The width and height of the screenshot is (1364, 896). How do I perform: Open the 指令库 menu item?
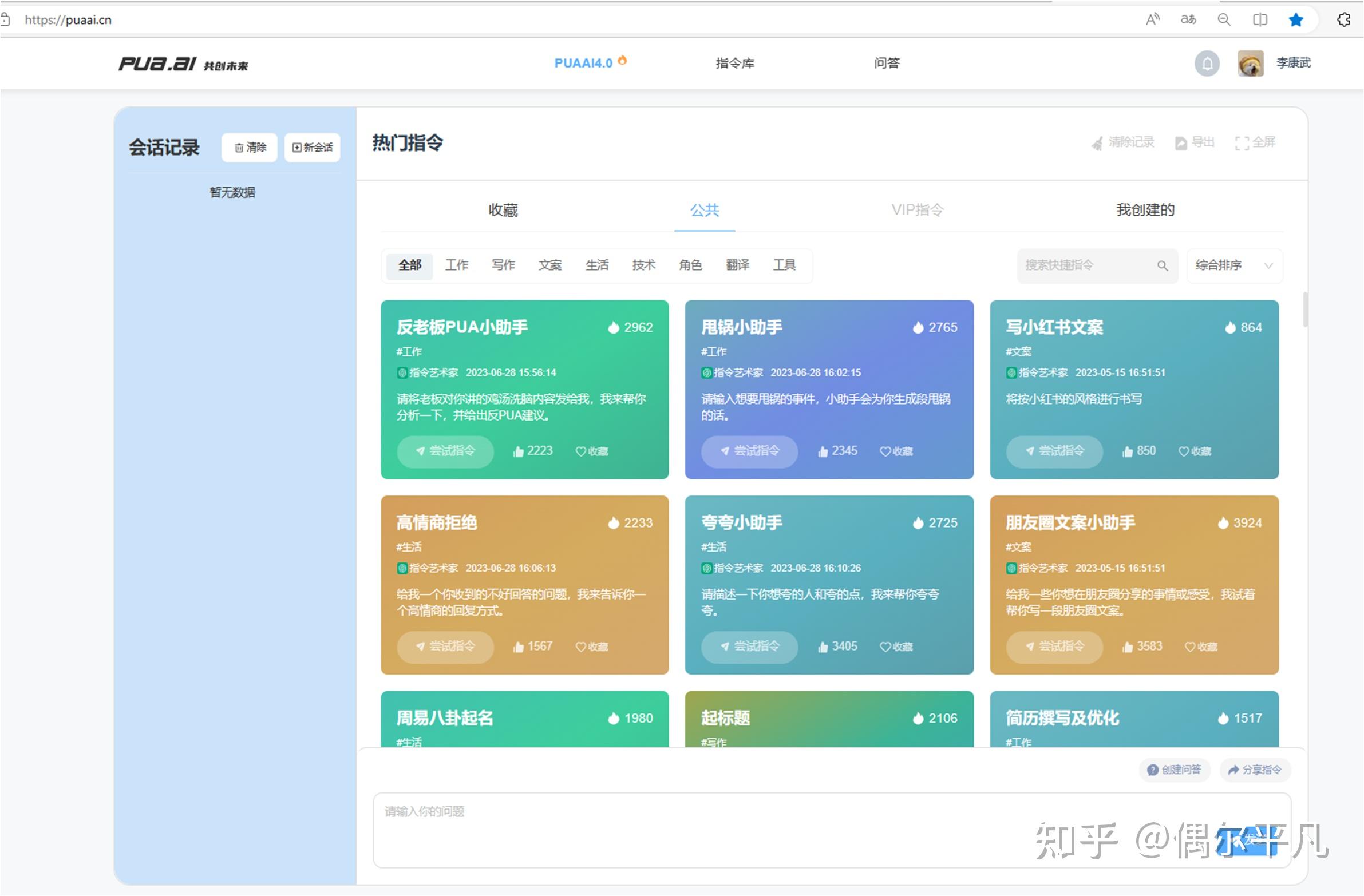(736, 64)
